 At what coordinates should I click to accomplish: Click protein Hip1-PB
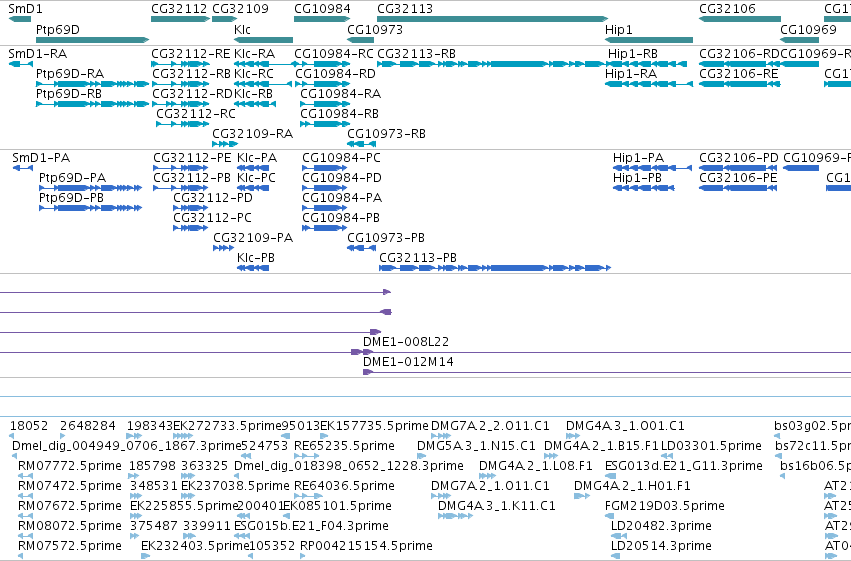(x=637, y=178)
